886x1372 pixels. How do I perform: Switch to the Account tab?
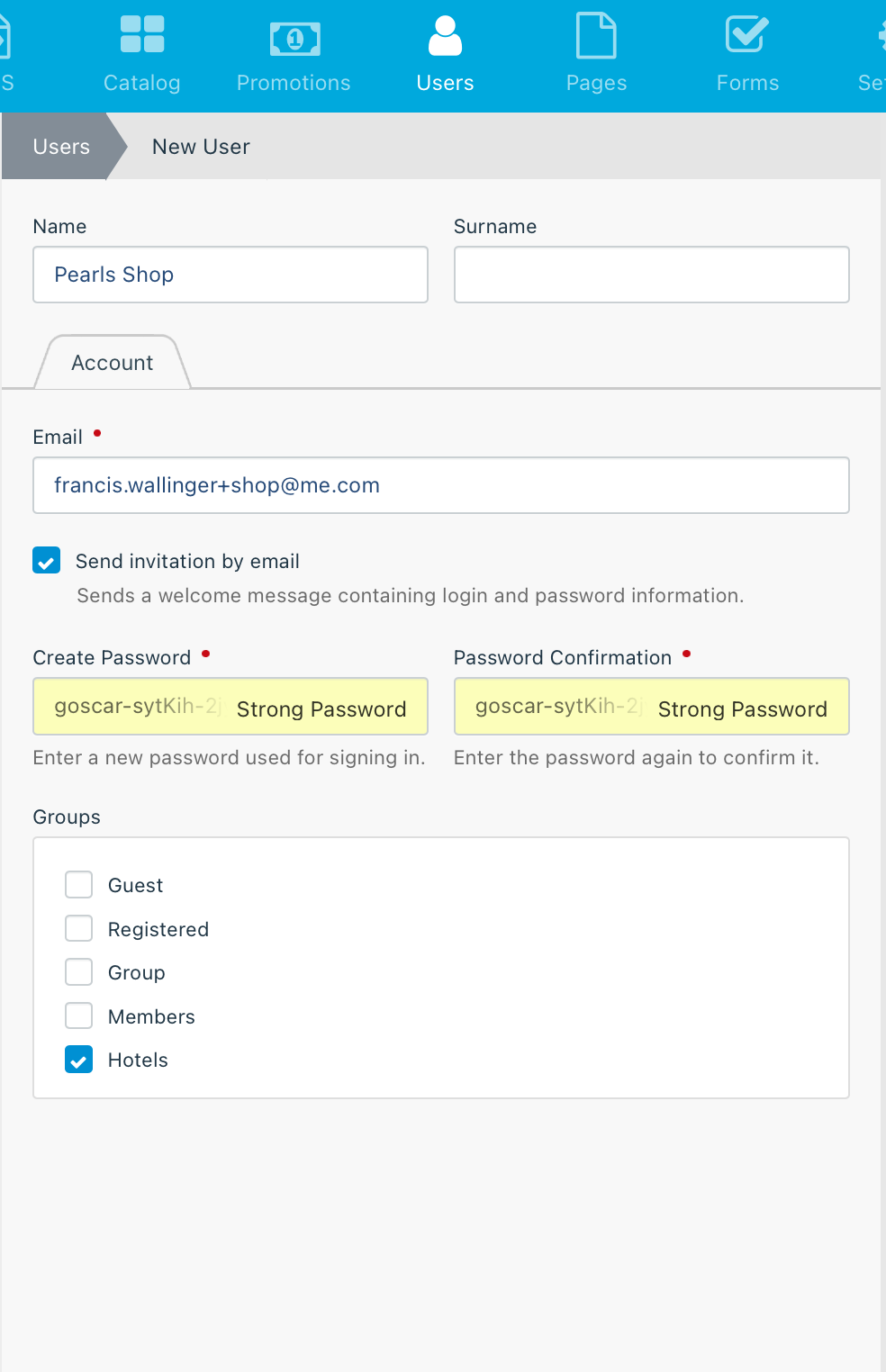pos(113,362)
